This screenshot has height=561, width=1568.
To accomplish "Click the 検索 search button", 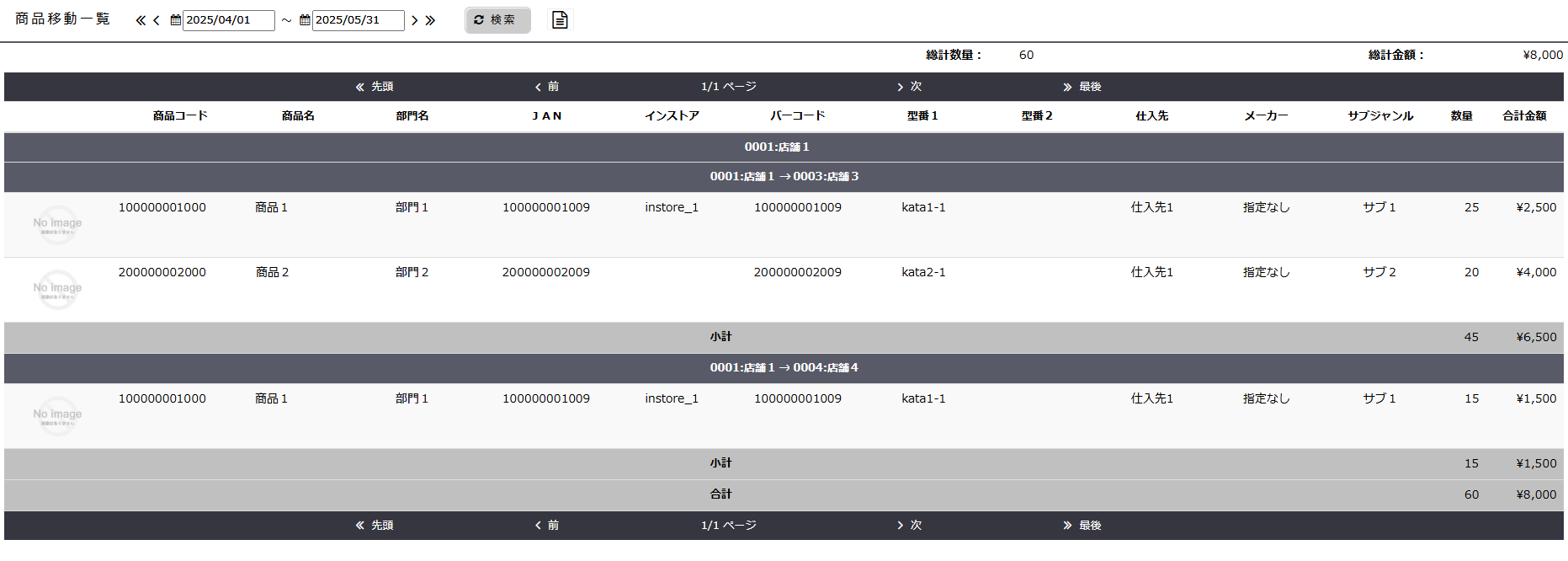I will tap(497, 20).
